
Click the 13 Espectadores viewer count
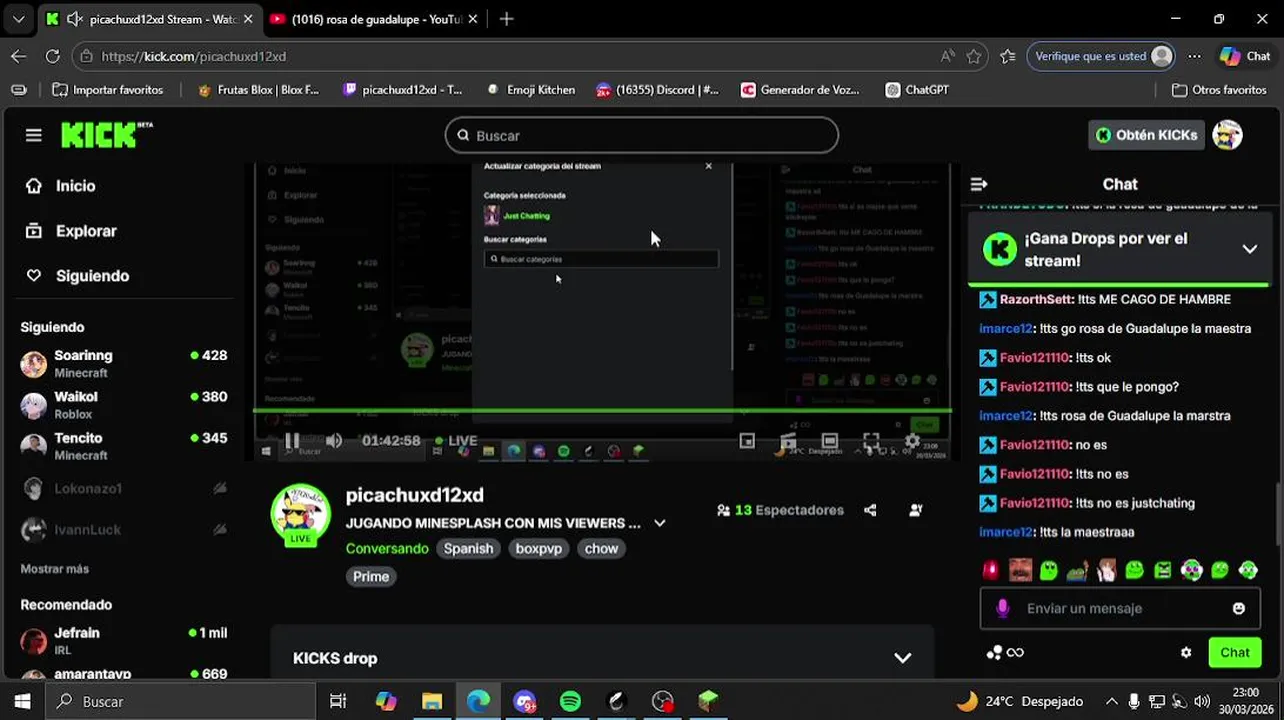click(x=781, y=510)
